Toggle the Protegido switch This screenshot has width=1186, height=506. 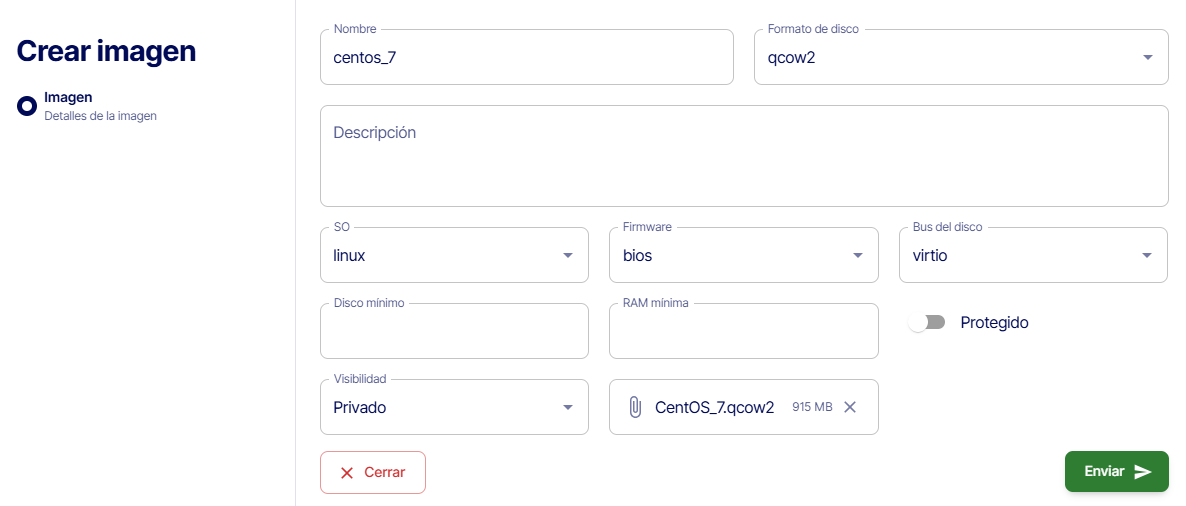(x=926, y=323)
